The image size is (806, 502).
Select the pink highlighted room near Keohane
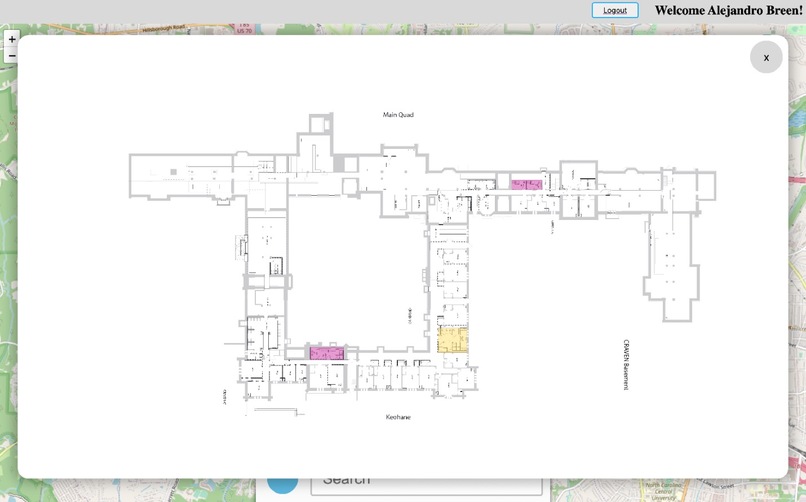coord(327,353)
